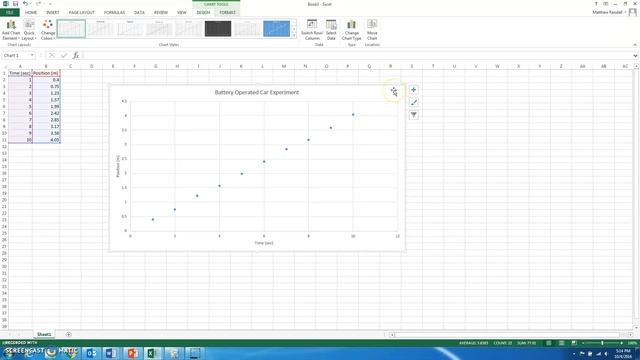Open the Add Chart Element menu

[11, 30]
